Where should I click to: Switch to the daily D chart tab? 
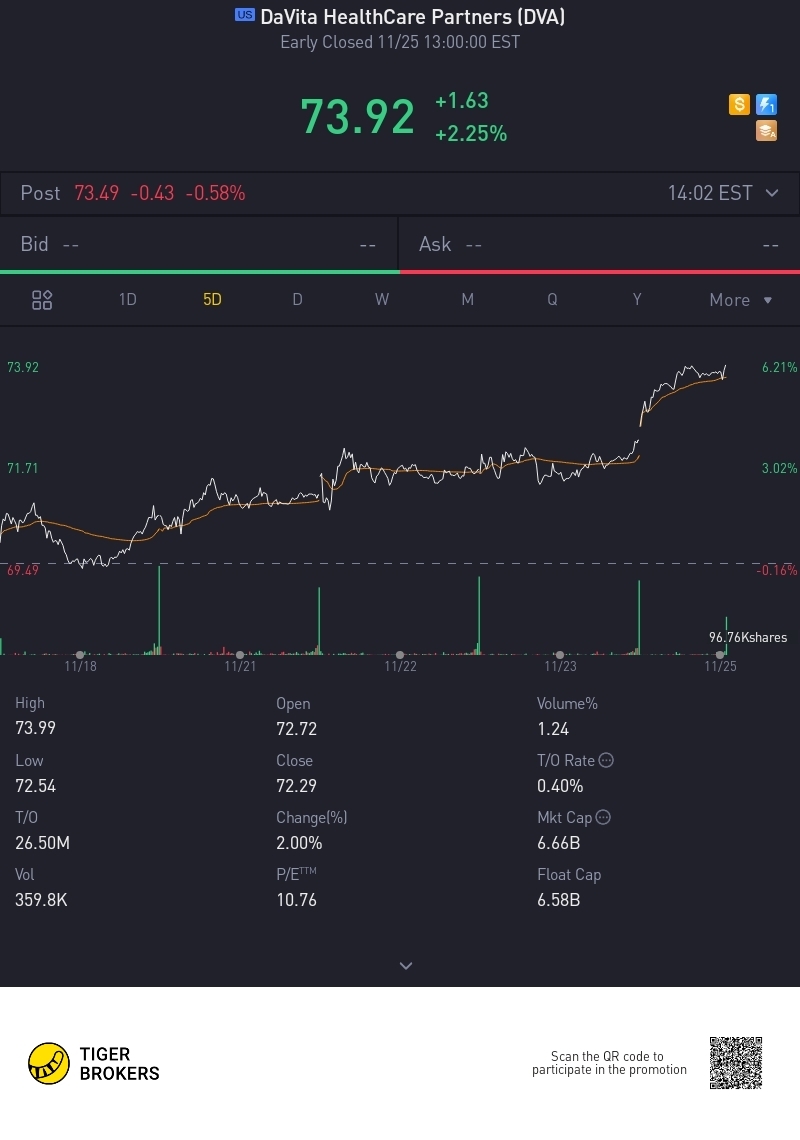click(x=297, y=300)
